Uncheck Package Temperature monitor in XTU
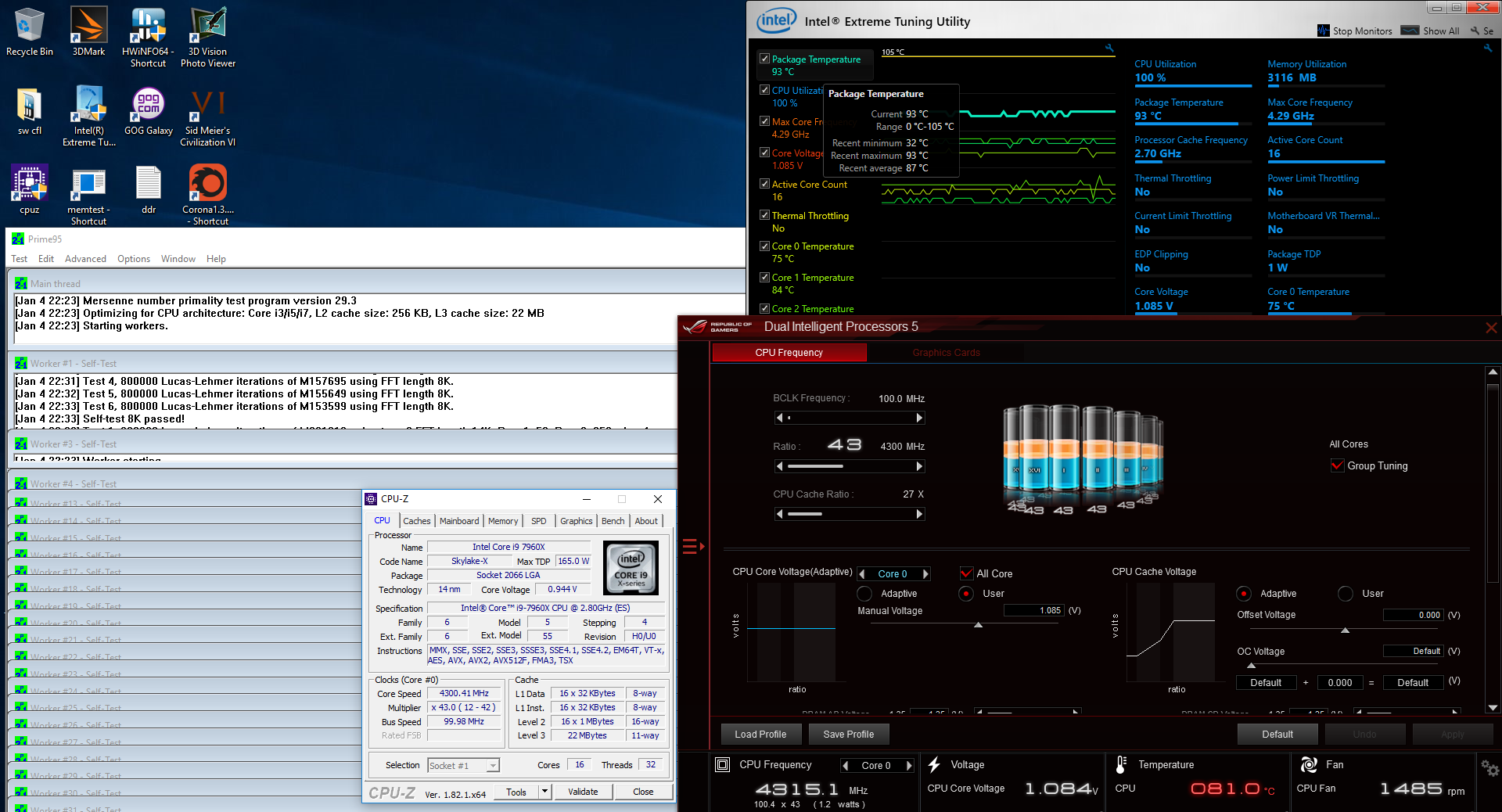The height and width of the screenshot is (812, 1502). pos(764,59)
